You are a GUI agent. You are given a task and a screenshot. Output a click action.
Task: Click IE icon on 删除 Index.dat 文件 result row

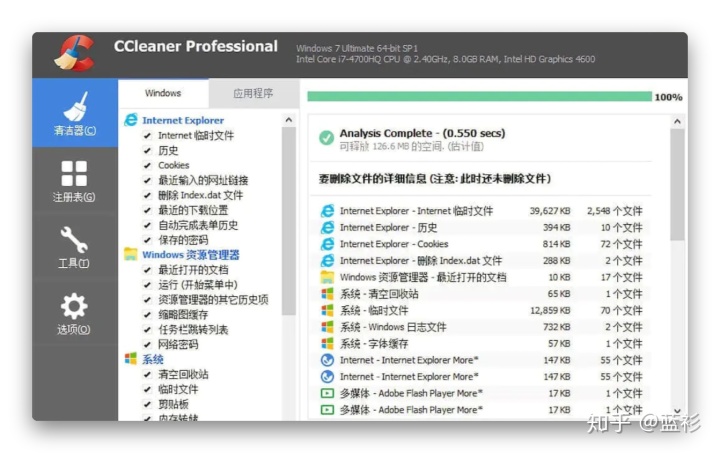[327, 260]
